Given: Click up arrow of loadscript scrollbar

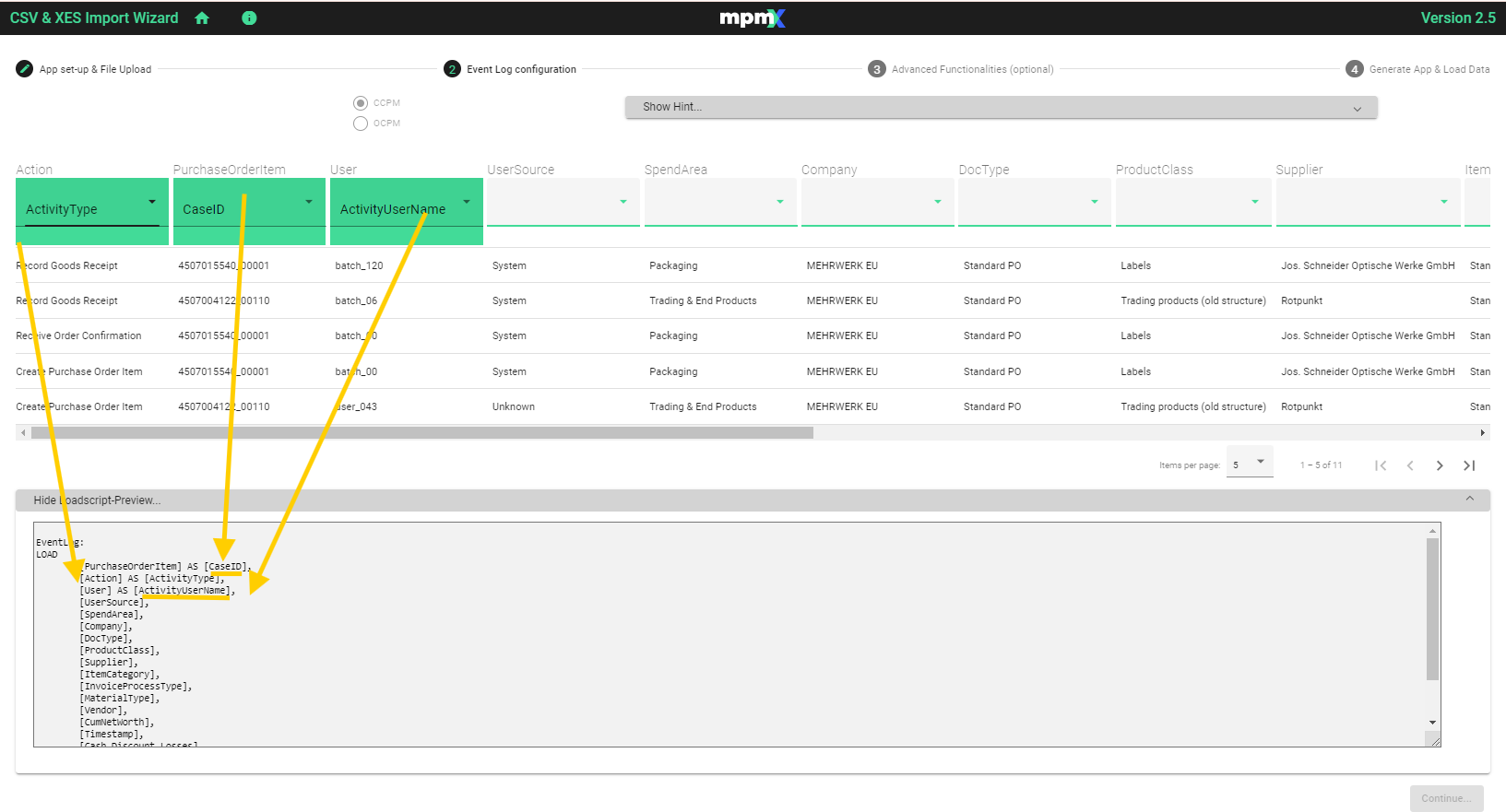Looking at the screenshot, I should click(1432, 531).
